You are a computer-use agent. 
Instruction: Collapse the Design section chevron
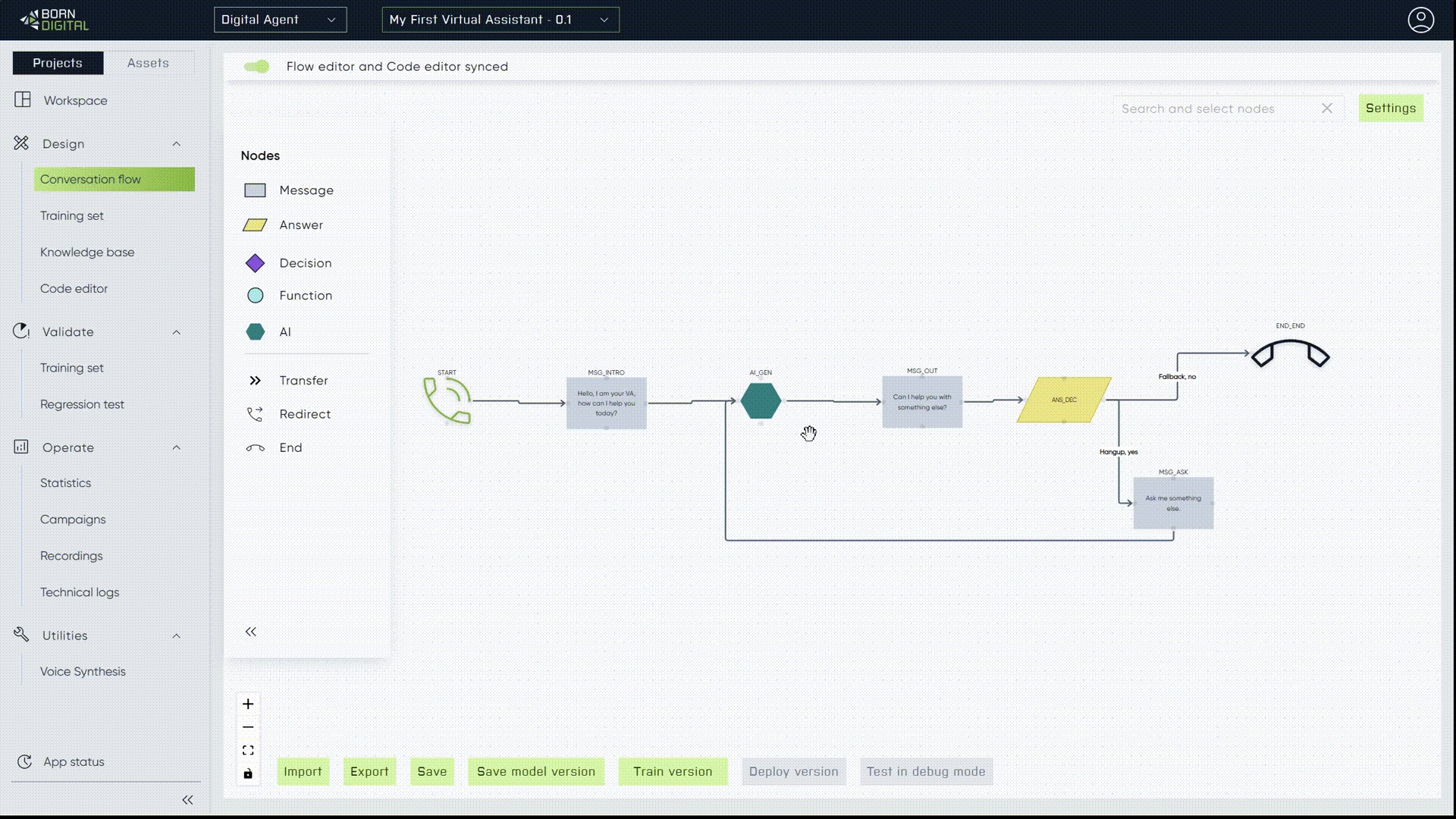177,144
